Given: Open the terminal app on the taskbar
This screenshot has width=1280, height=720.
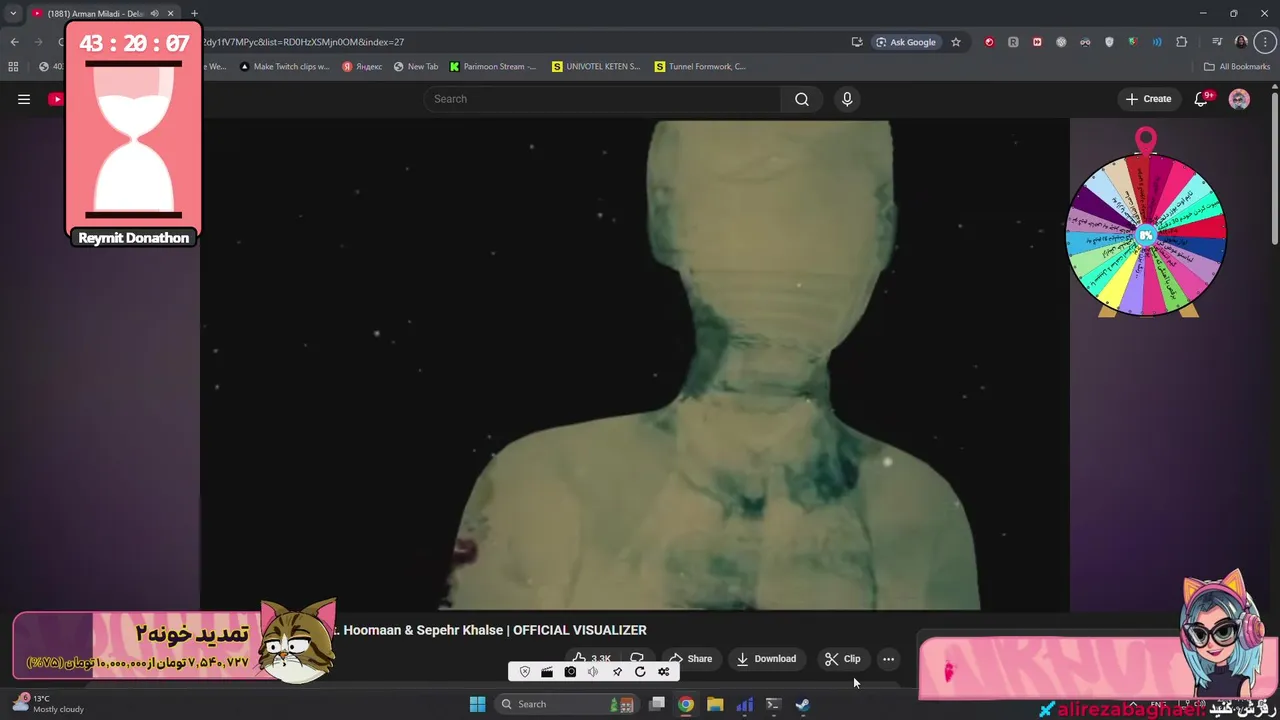Looking at the screenshot, I should tap(773, 704).
